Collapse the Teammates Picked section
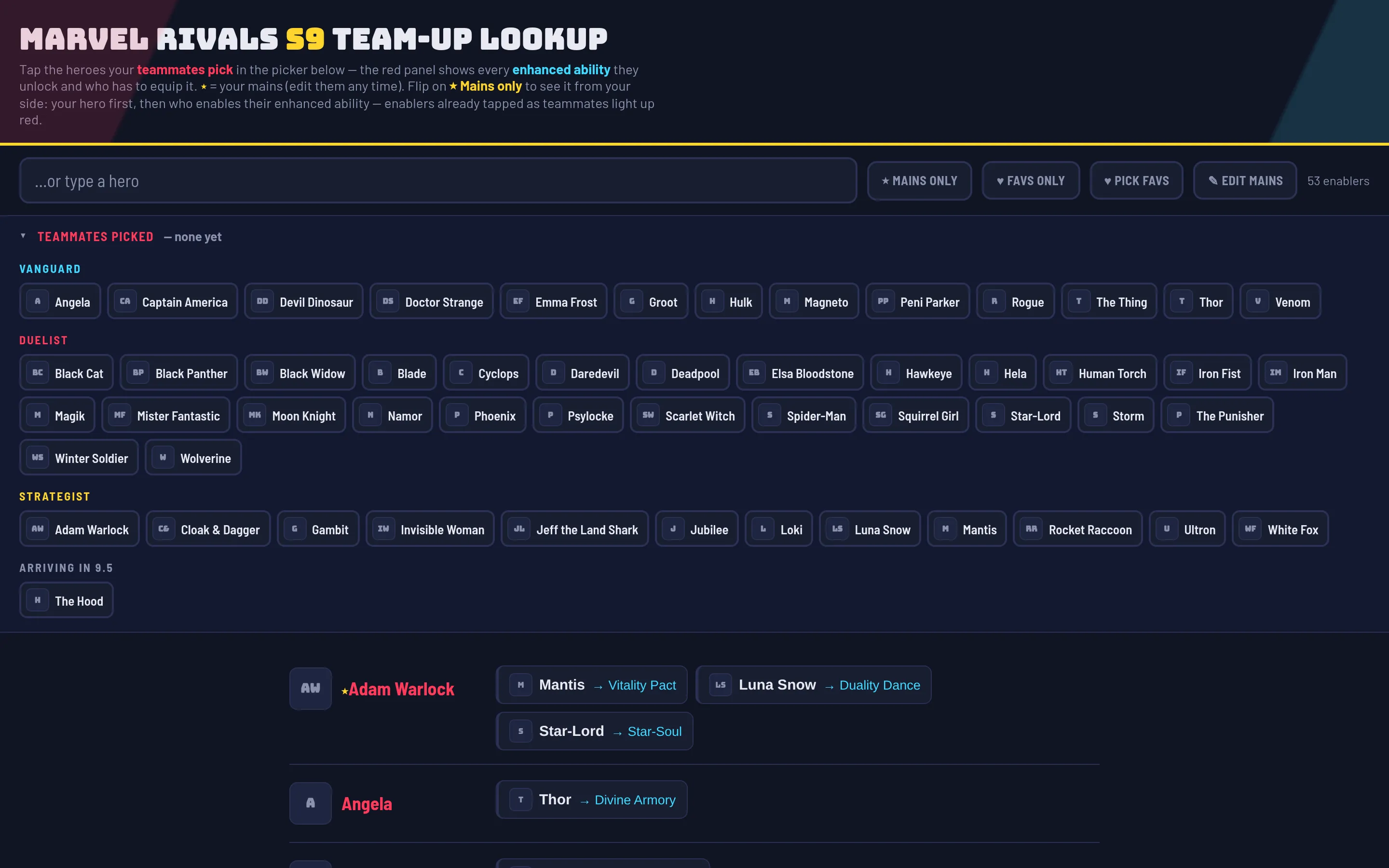 pos(23,236)
